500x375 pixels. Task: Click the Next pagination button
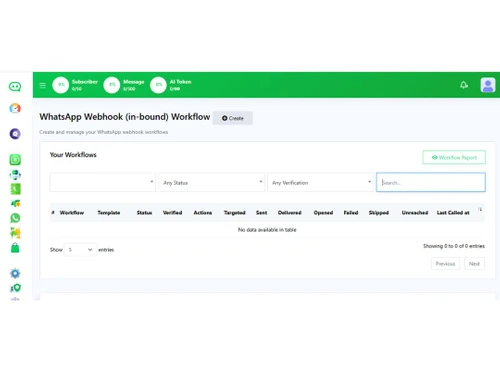tap(474, 264)
